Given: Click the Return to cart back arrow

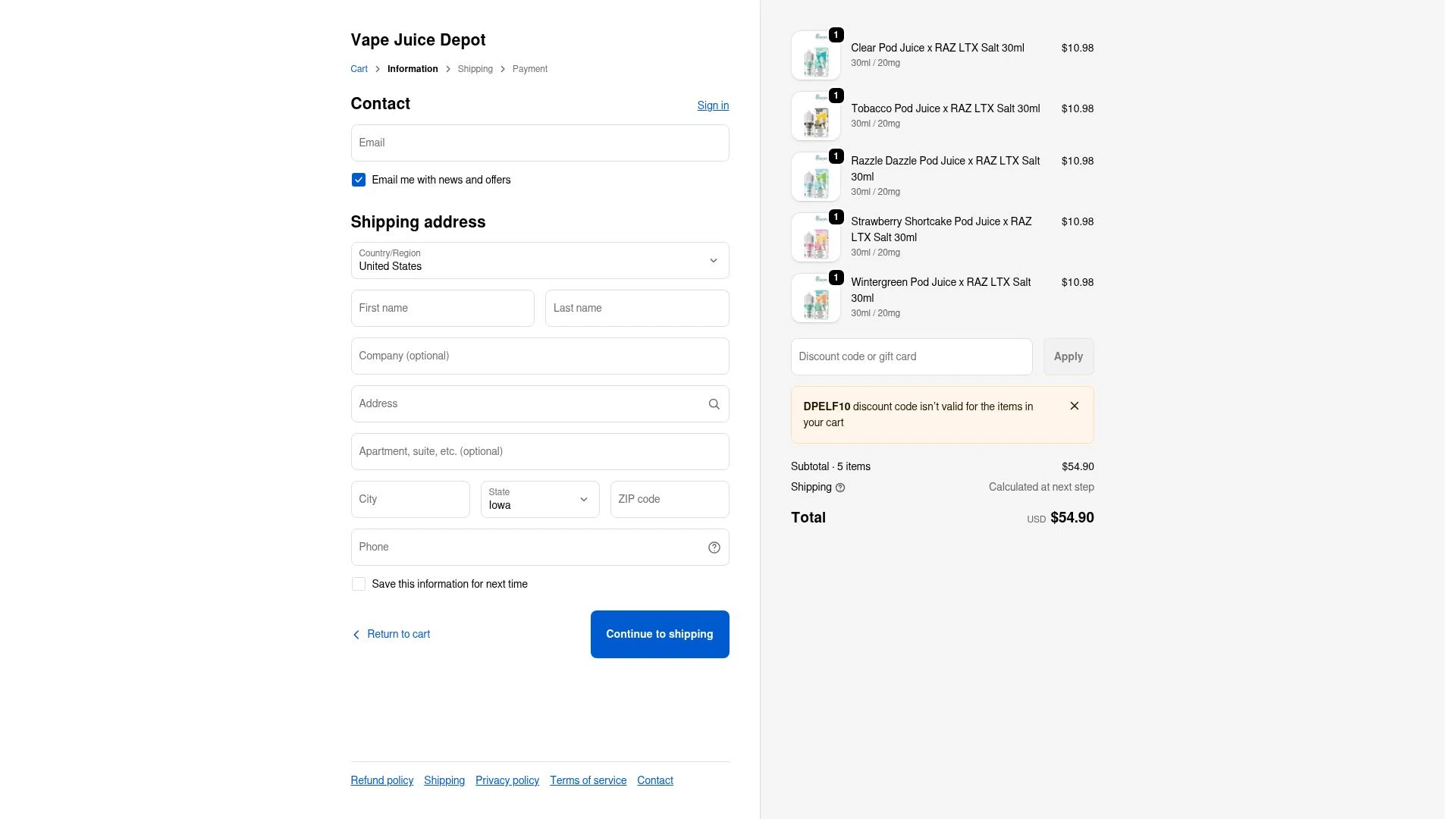Looking at the screenshot, I should click(356, 635).
